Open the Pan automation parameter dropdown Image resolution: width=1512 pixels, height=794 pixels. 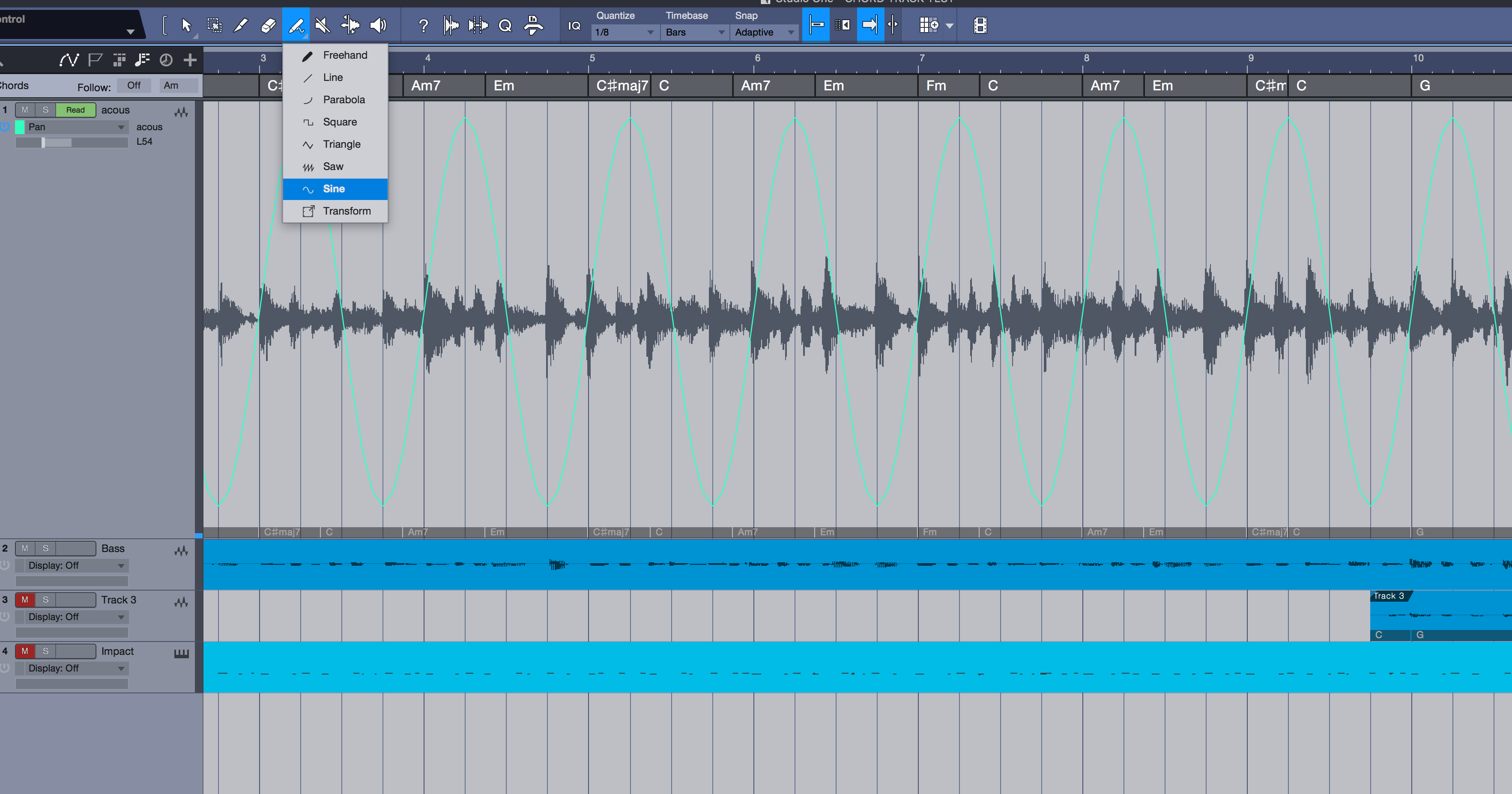click(77, 127)
